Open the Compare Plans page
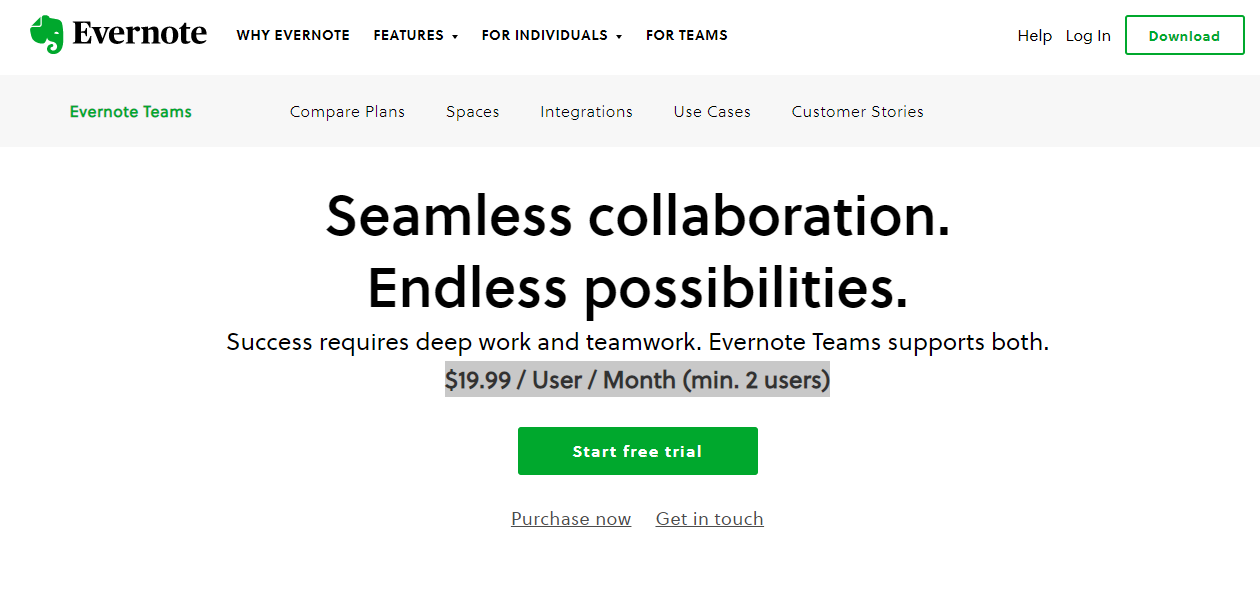1260x599 pixels. (347, 111)
